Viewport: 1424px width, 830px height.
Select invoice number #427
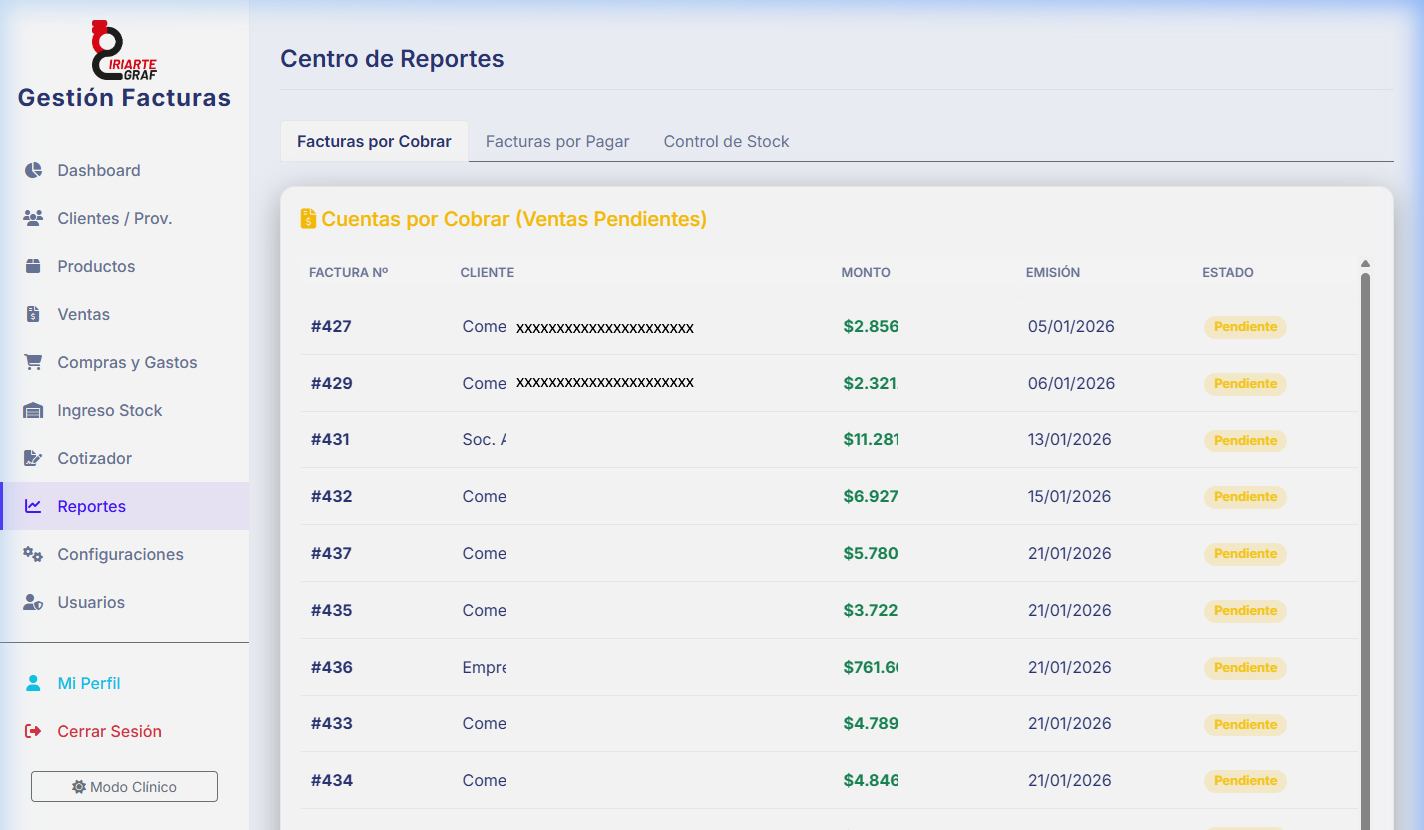331,326
